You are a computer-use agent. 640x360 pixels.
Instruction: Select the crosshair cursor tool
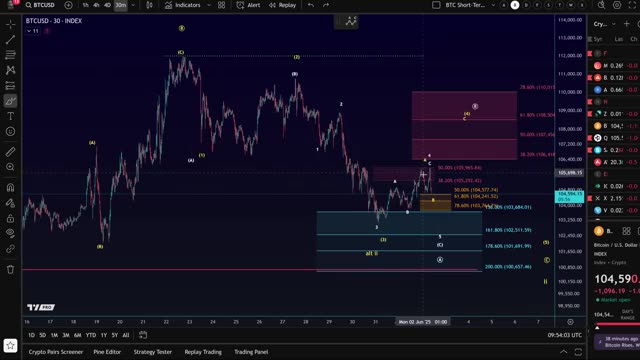coord(11,24)
